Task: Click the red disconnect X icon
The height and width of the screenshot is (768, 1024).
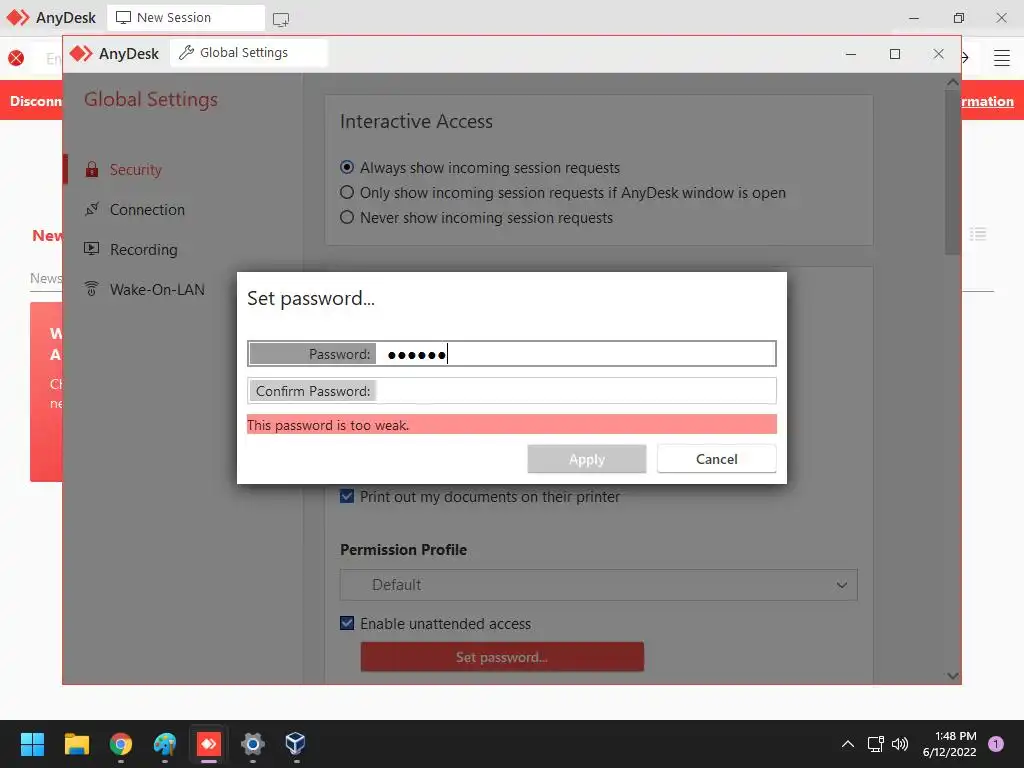Action: click(16, 57)
